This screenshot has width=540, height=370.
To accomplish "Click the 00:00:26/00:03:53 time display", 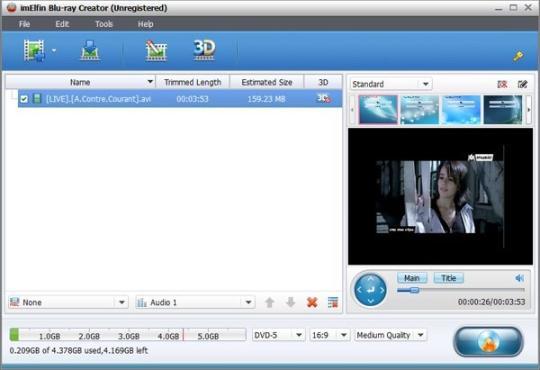I will click(491, 302).
